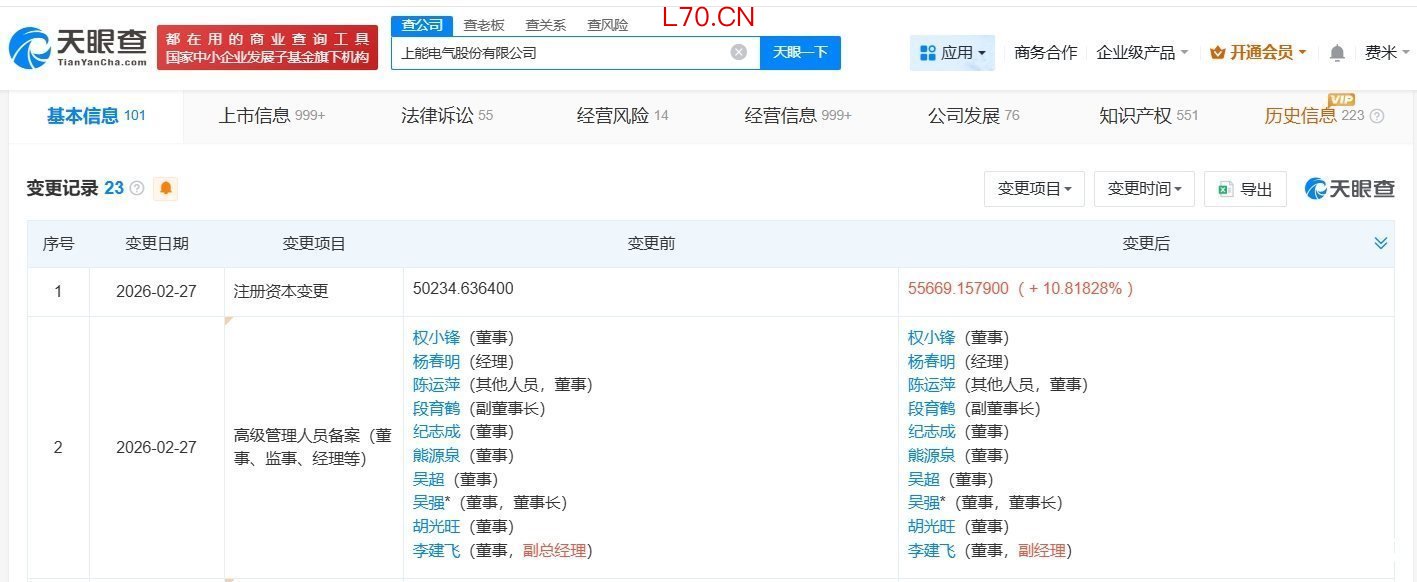Switch to the 查风险 search tab
The image size is (1417, 582).
(x=608, y=25)
